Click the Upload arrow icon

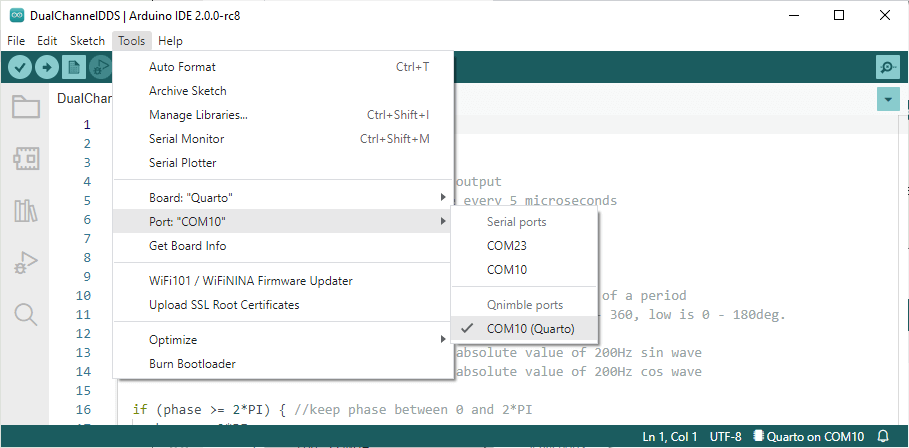tap(47, 67)
